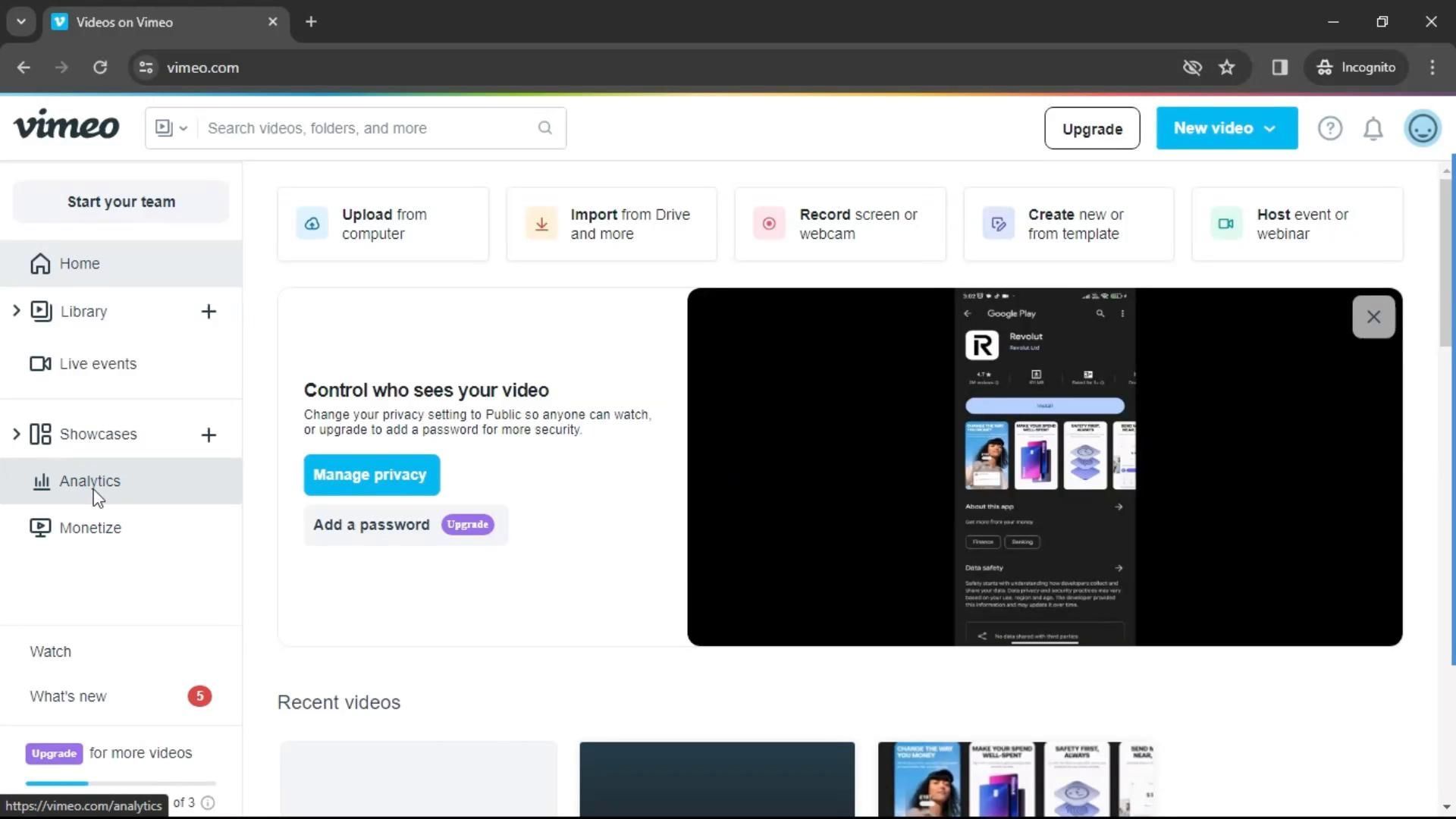
Task: Open notifications bell icon
Action: (x=1373, y=129)
